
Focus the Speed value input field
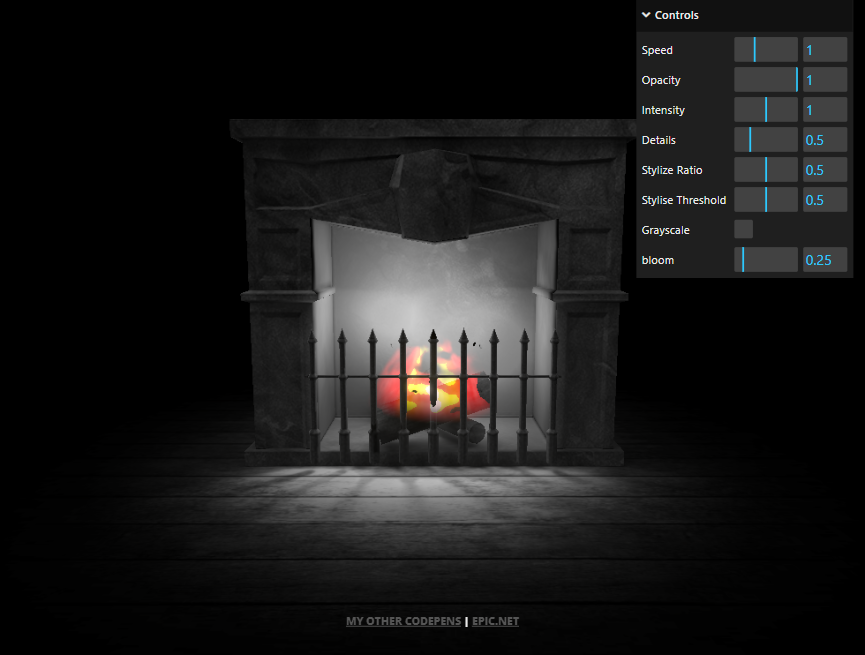point(825,50)
